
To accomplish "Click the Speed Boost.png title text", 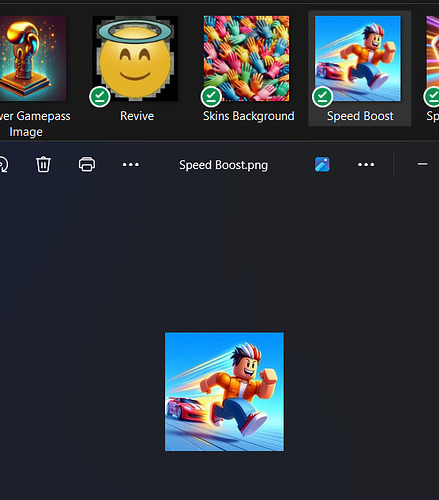I will pyautogui.click(x=223, y=165).
